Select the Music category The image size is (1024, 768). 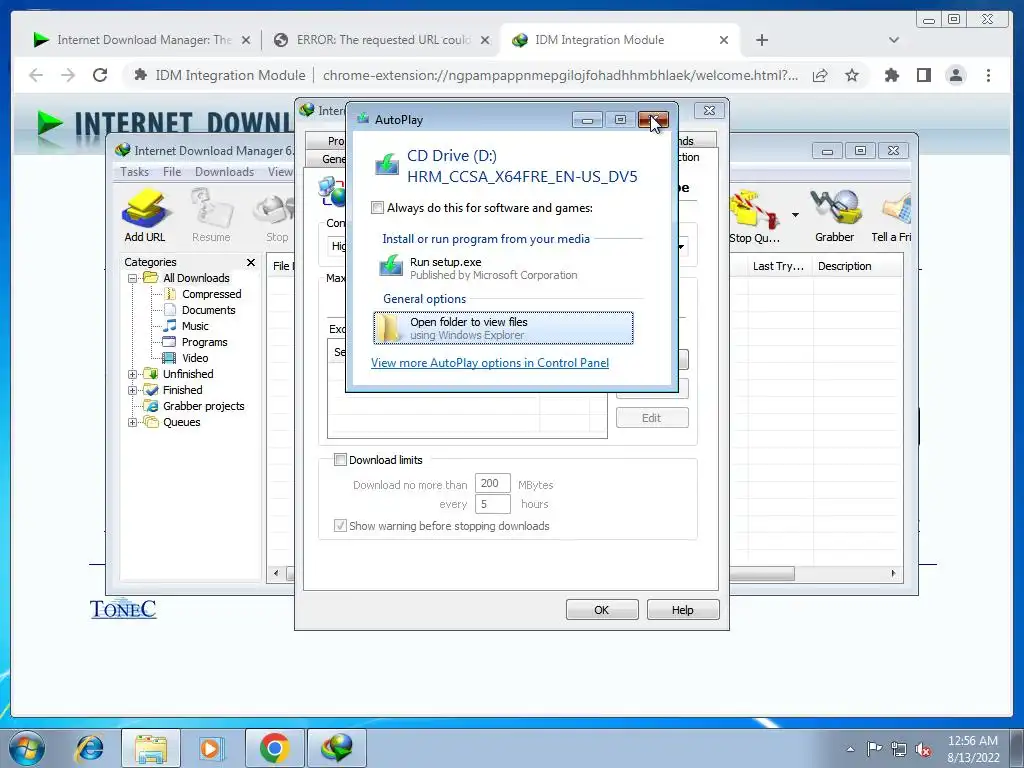(x=195, y=326)
